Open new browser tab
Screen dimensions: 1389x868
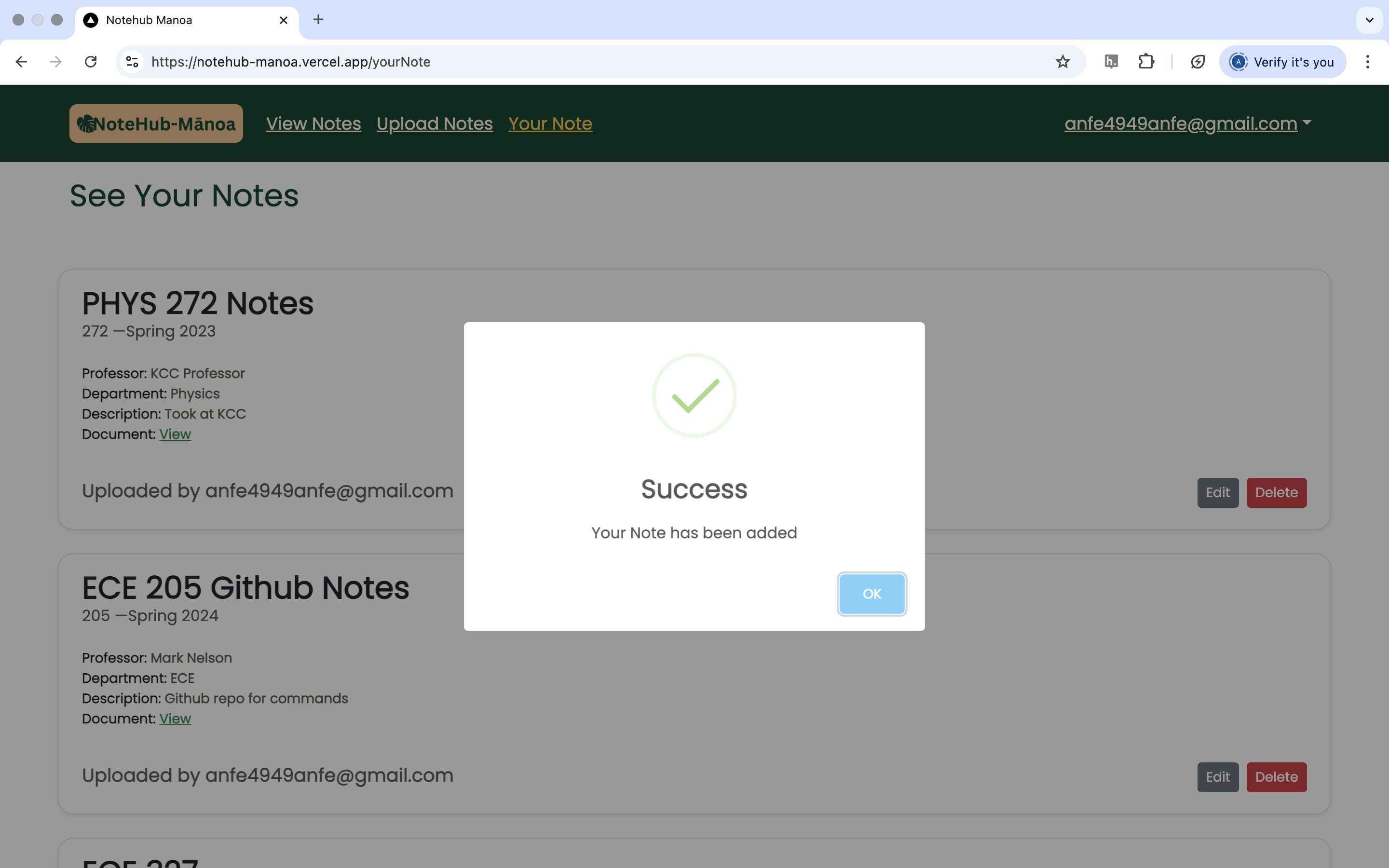pyautogui.click(x=318, y=20)
